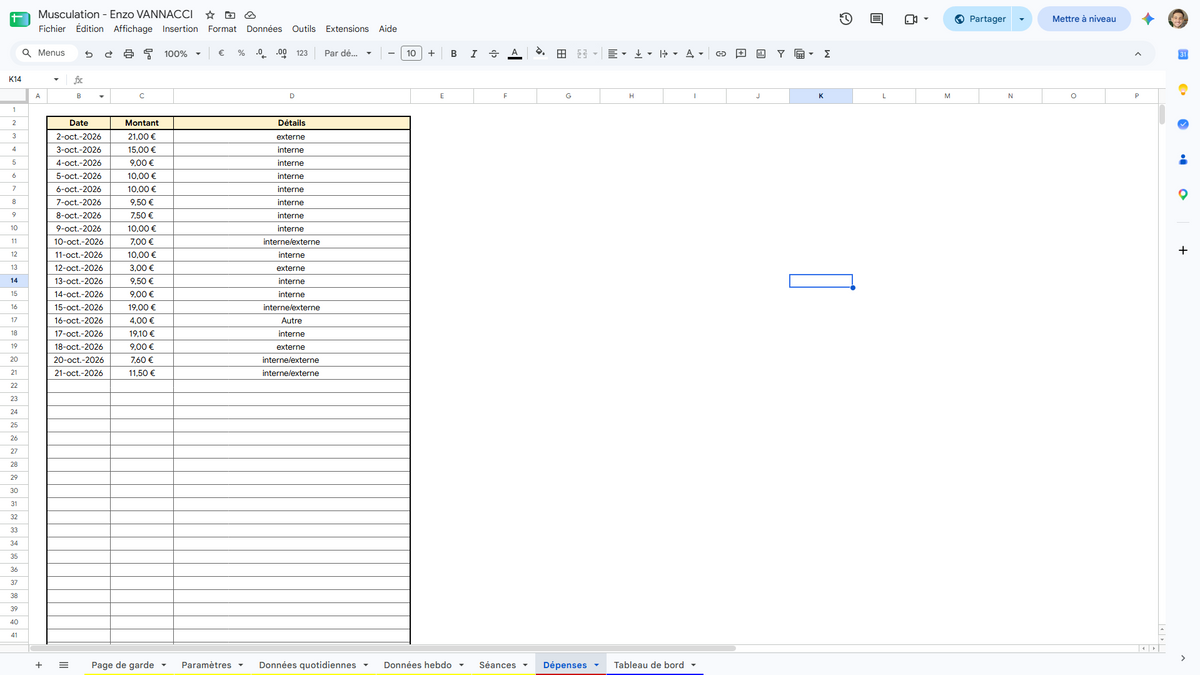Click the Create a filter icon
This screenshot has width=1200, height=675.
coord(781,54)
